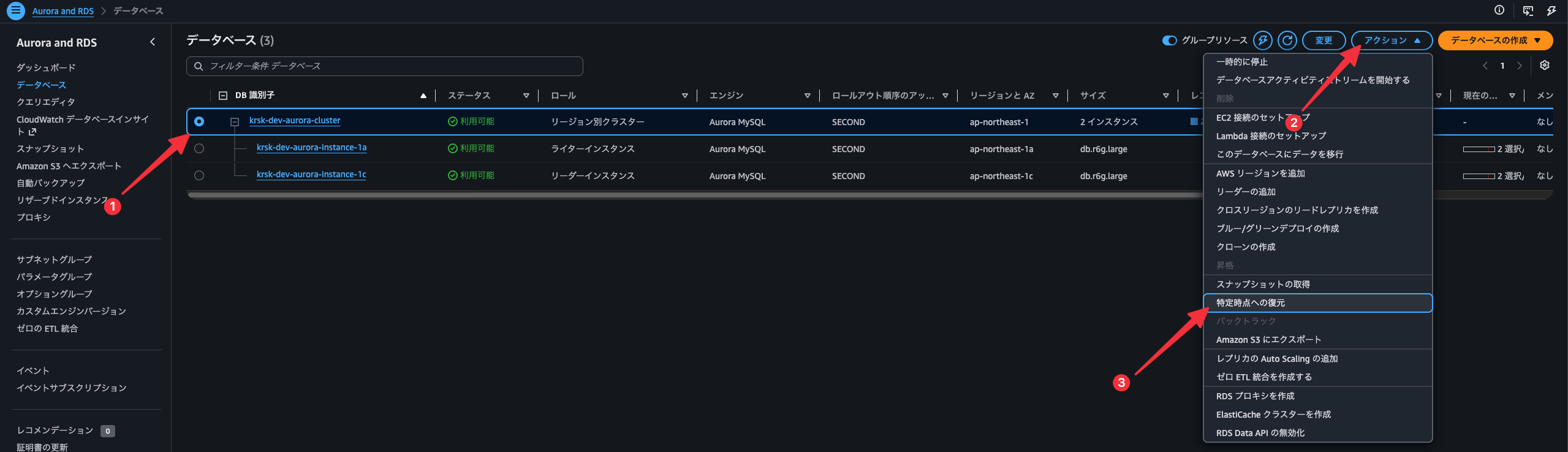Choose Lambda 接続のセットアップ from the actions menu
Viewport: 1568px width, 452px height.
click(x=1317, y=136)
